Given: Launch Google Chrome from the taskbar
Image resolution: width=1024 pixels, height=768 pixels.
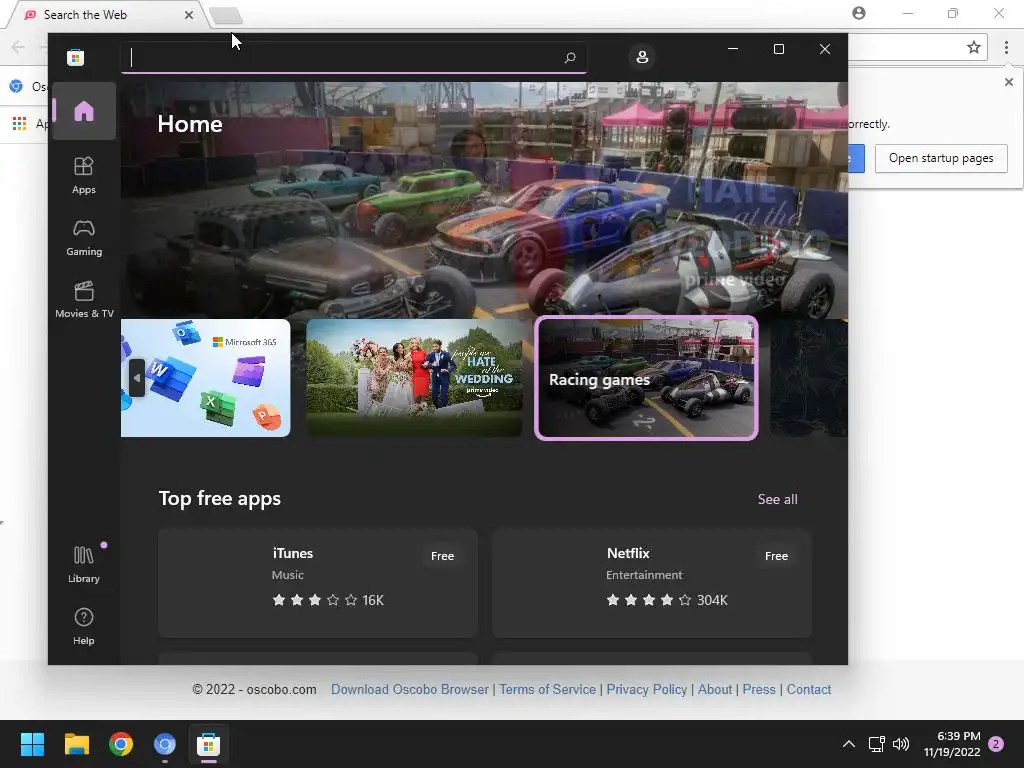Looking at the screenshot, I should pyautogui.click(x=121, y=744).
